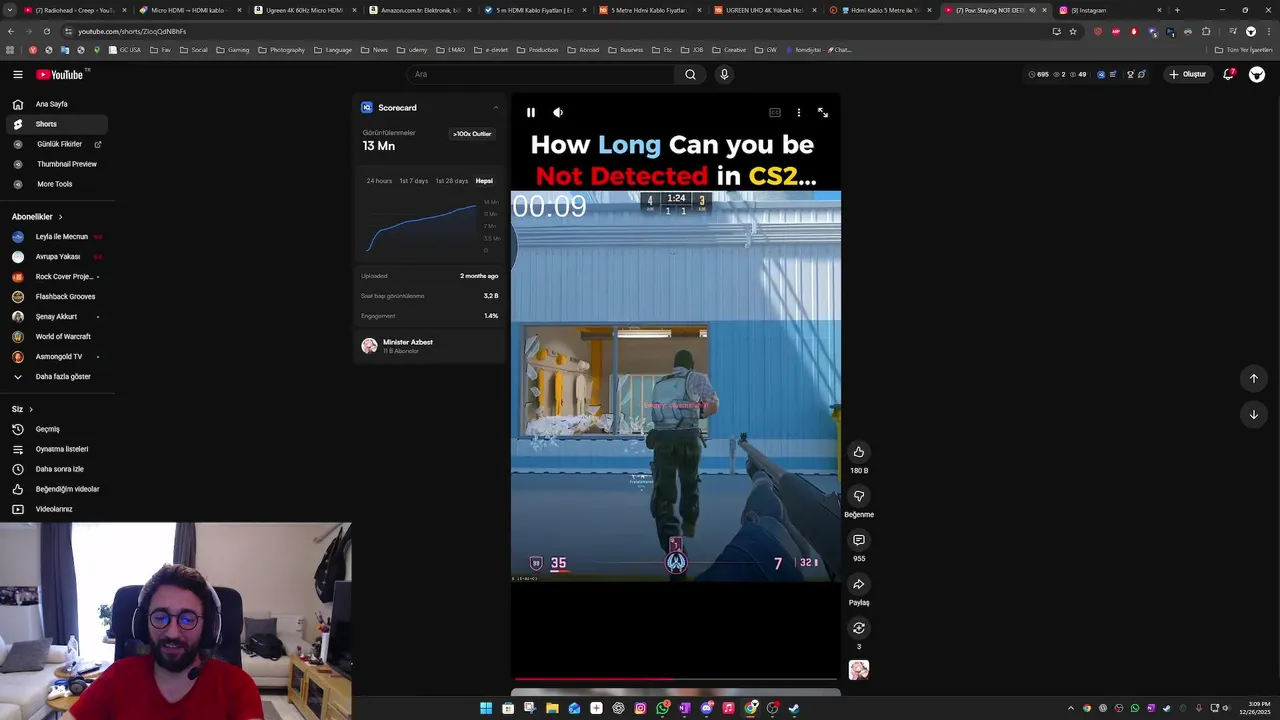
Task: Open WhatsApp from the taskbar
Action: (662, 708)
